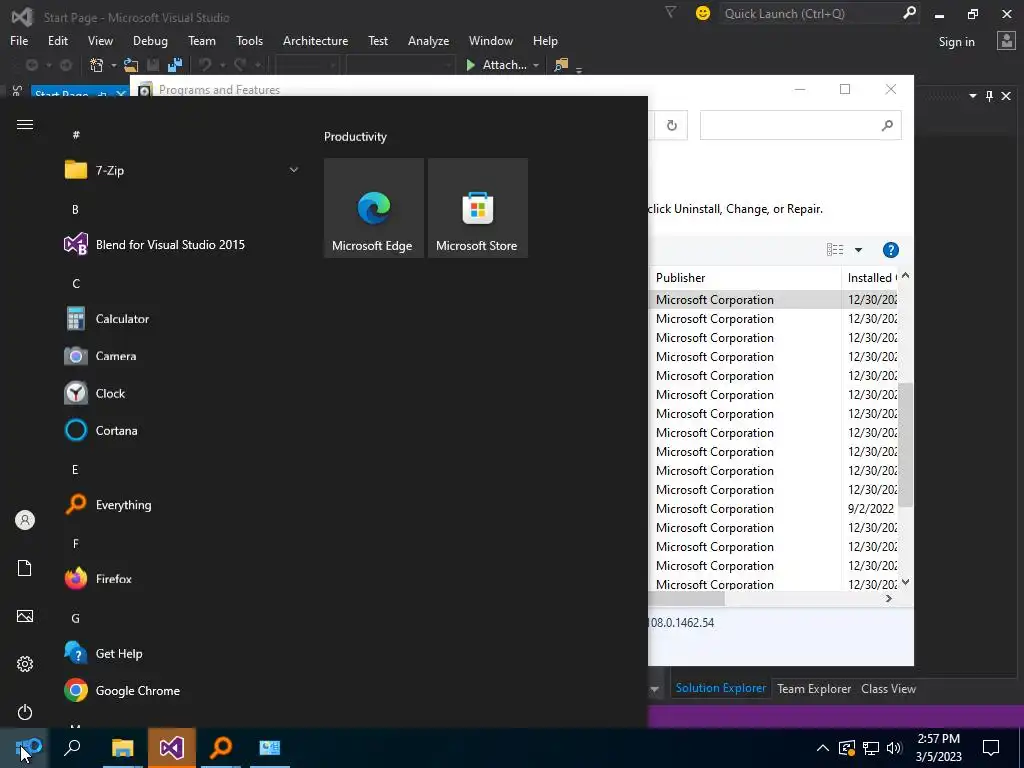Open the Action Center notifications icon
This screenshot has width=1024, height=768.
(991, 748)
